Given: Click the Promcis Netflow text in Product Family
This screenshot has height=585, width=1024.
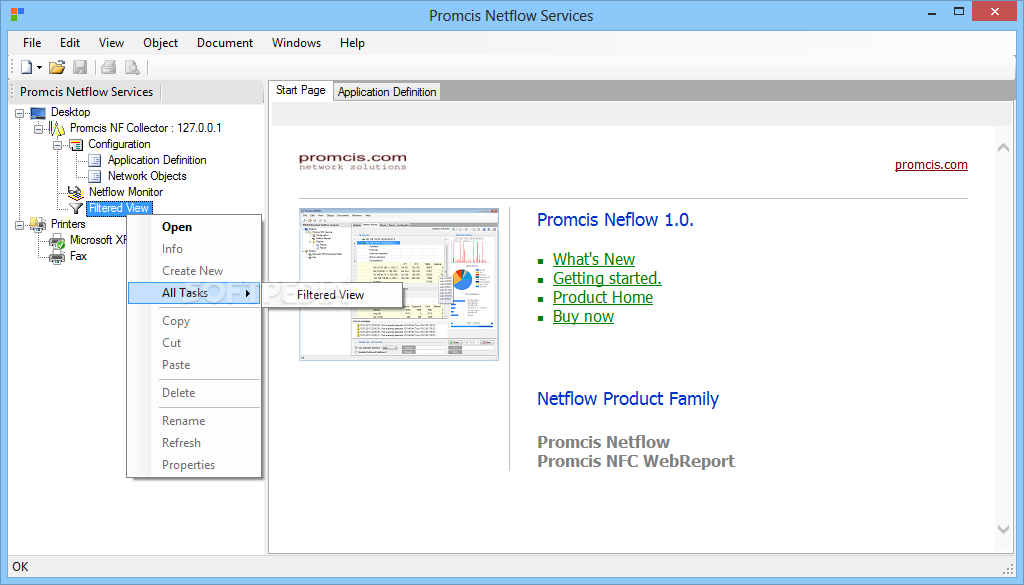Looking at the screenshot, I should point(603,442).
